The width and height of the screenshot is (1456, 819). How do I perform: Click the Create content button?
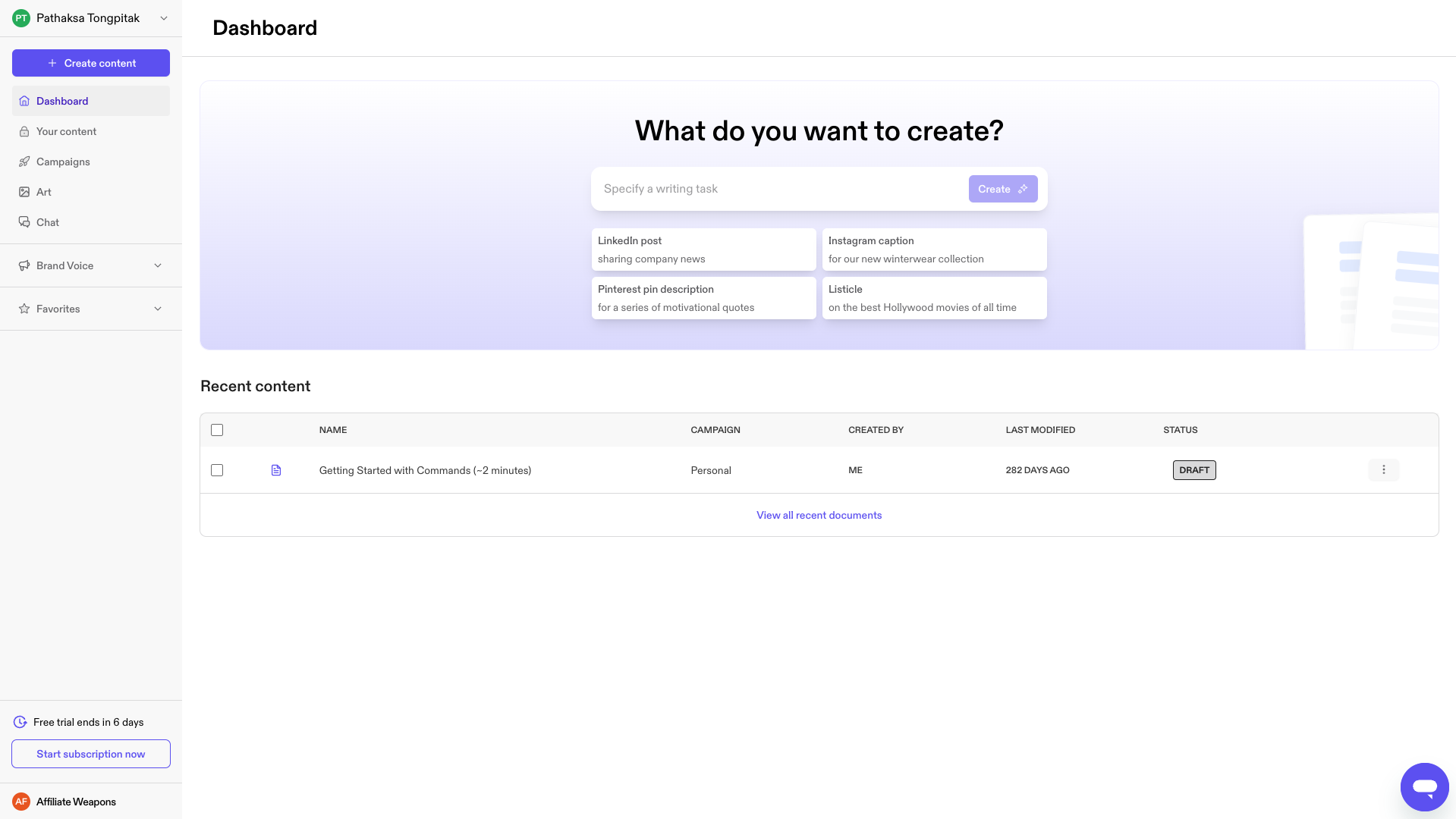pos(91,63)
